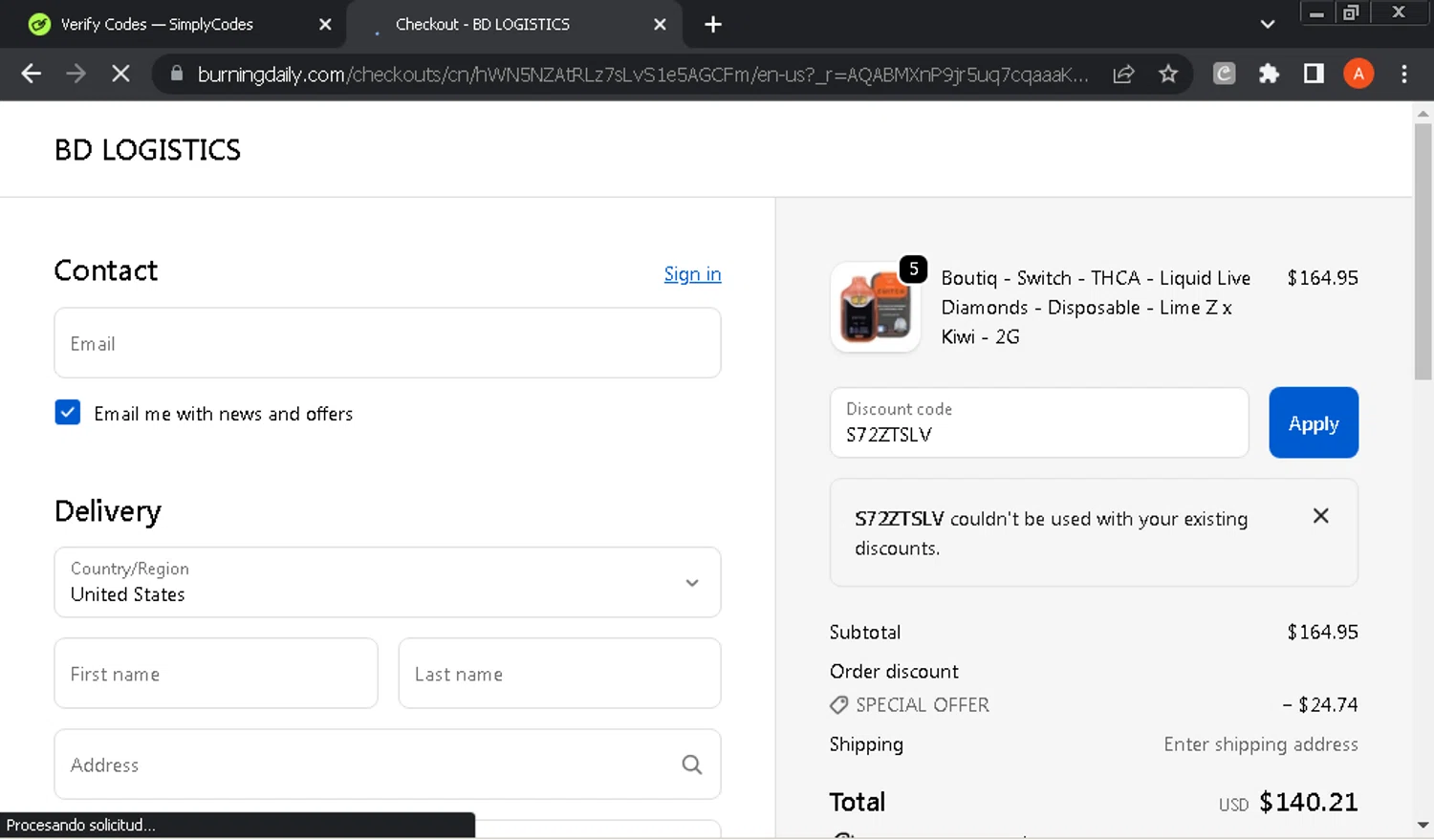Click the Procesando solicitud status text
Image resolution: width=1434 pixels, height=840 pixels.
coord(80,825)
